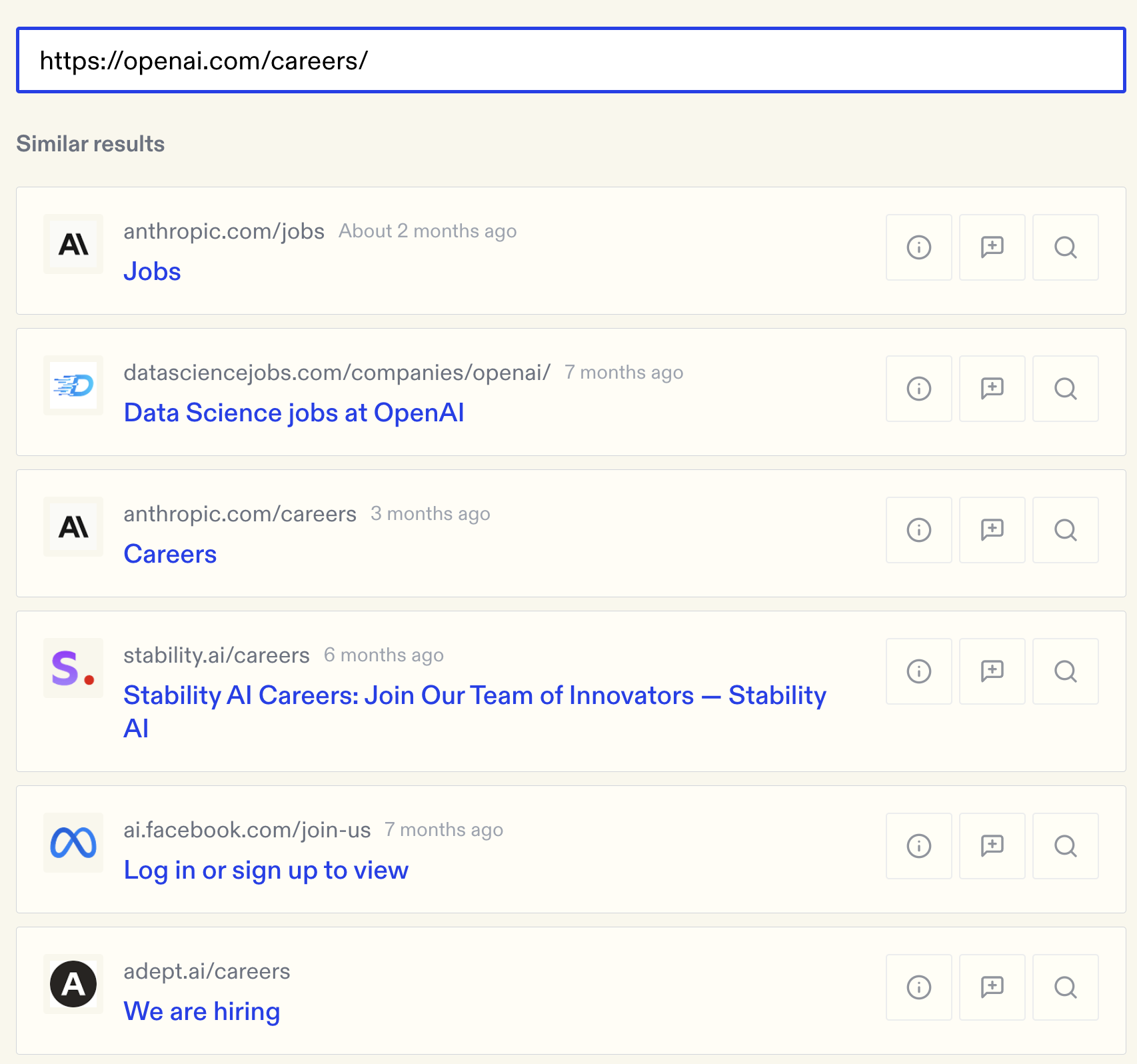Open info icon on adept.ai/careers row
The width and height of the screenshot is (1137, 1064).
pyautogui.click(x=918, y=987)
